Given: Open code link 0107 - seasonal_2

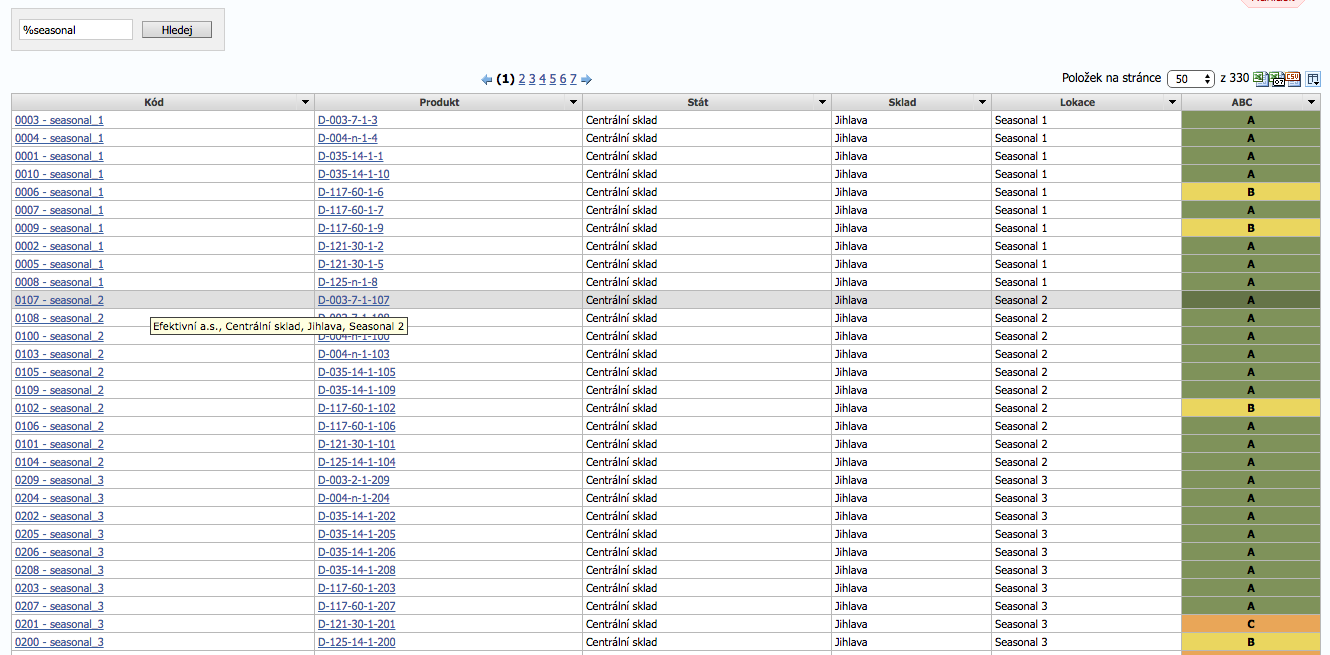Looking at the screenshot, I should click(x=59, y=300).
